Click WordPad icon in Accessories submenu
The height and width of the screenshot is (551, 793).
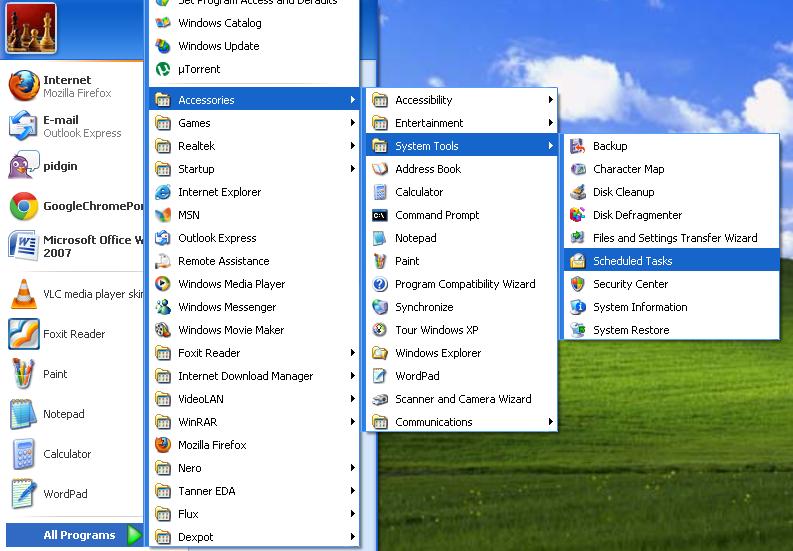point(380,376)
